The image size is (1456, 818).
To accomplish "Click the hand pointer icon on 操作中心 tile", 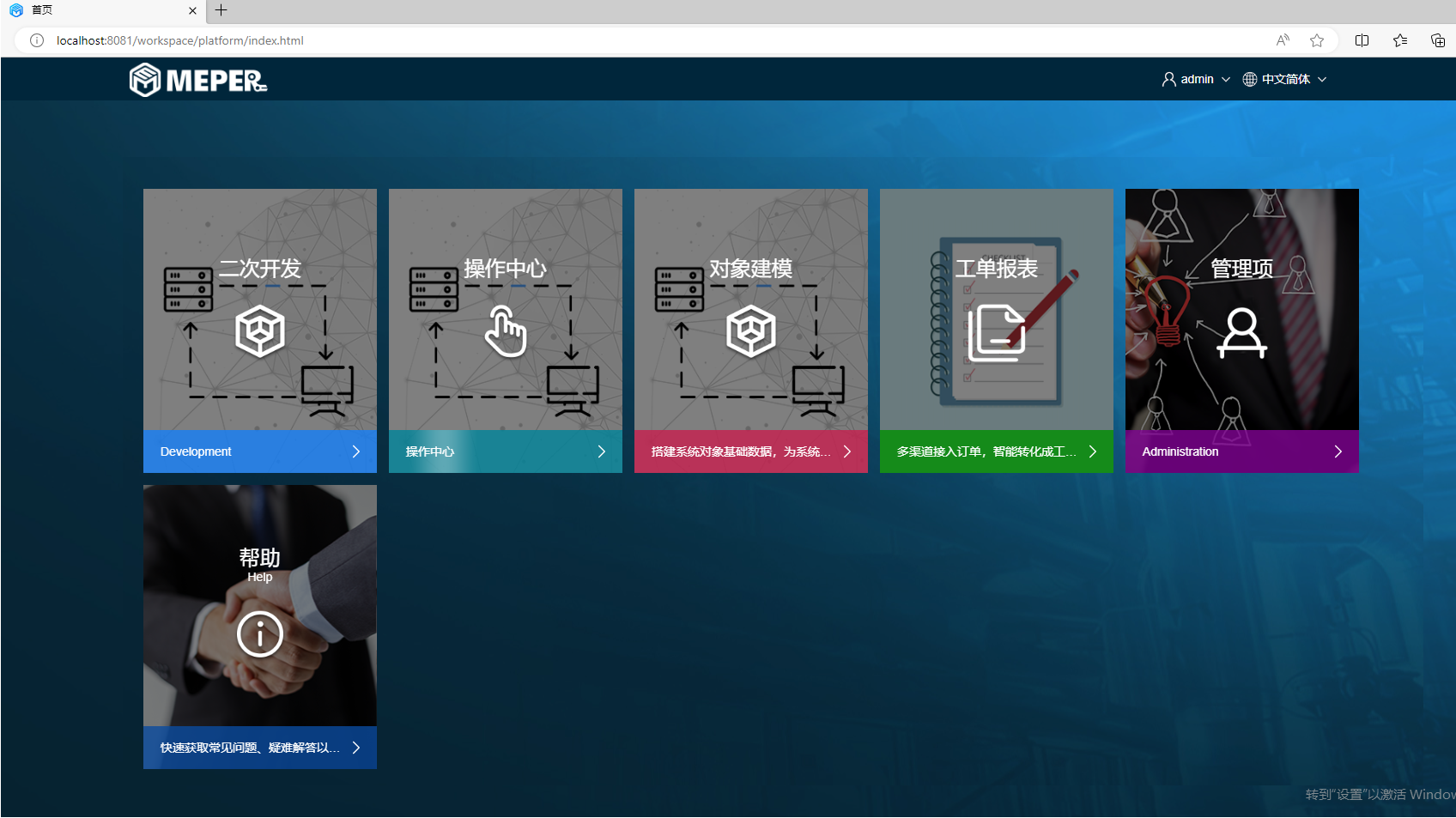I will click(506, 331).
